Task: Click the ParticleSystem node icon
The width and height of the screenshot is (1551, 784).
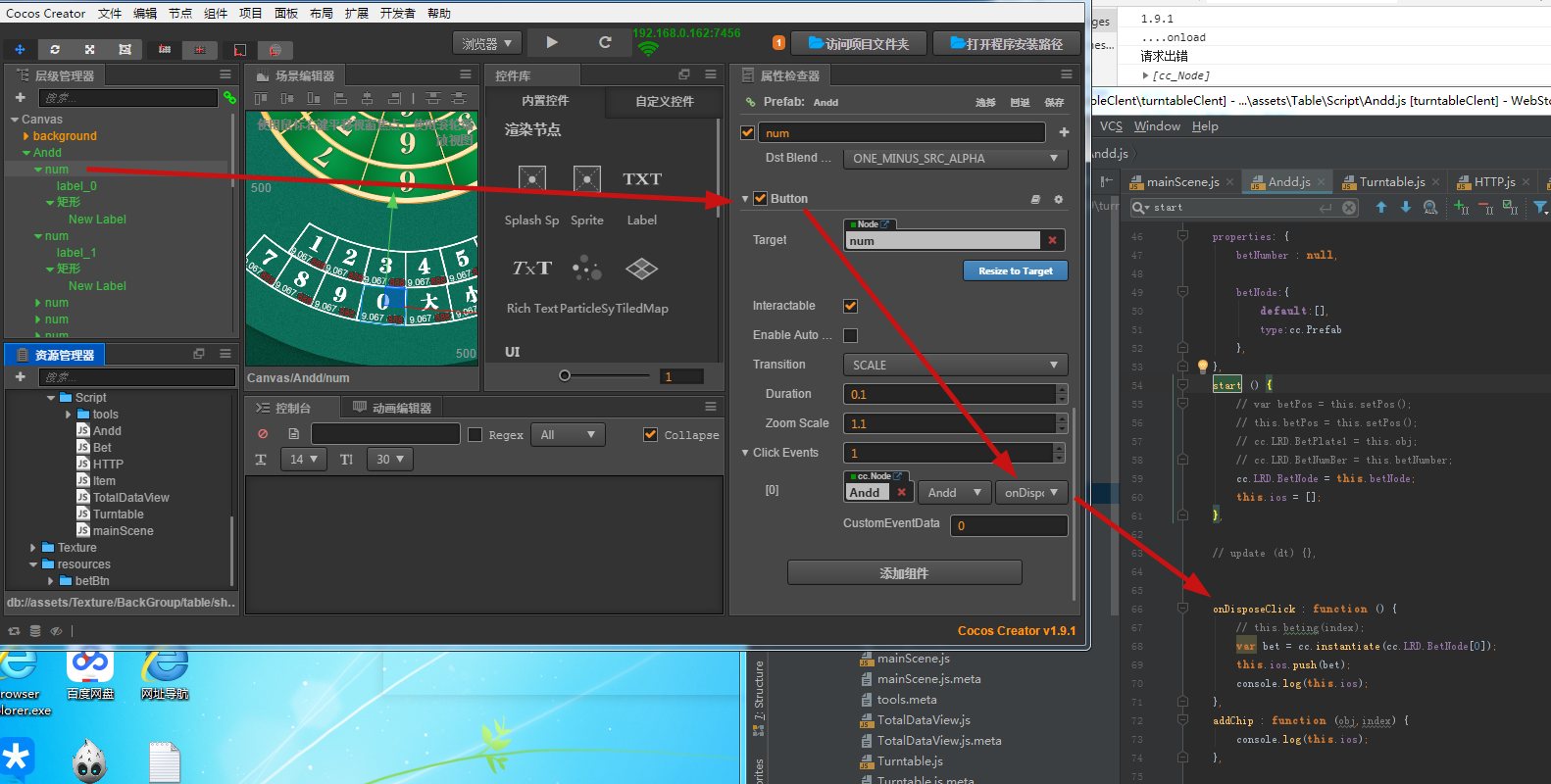Action: pyautogui.click(x=587, y=269)
